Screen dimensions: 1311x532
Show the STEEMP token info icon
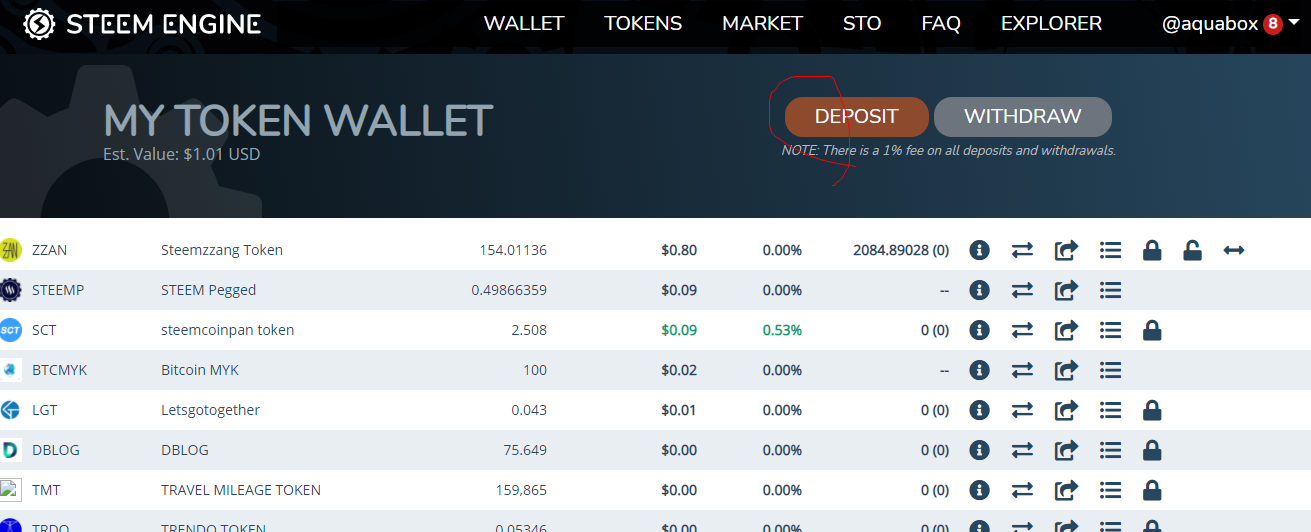click(979, 290)
